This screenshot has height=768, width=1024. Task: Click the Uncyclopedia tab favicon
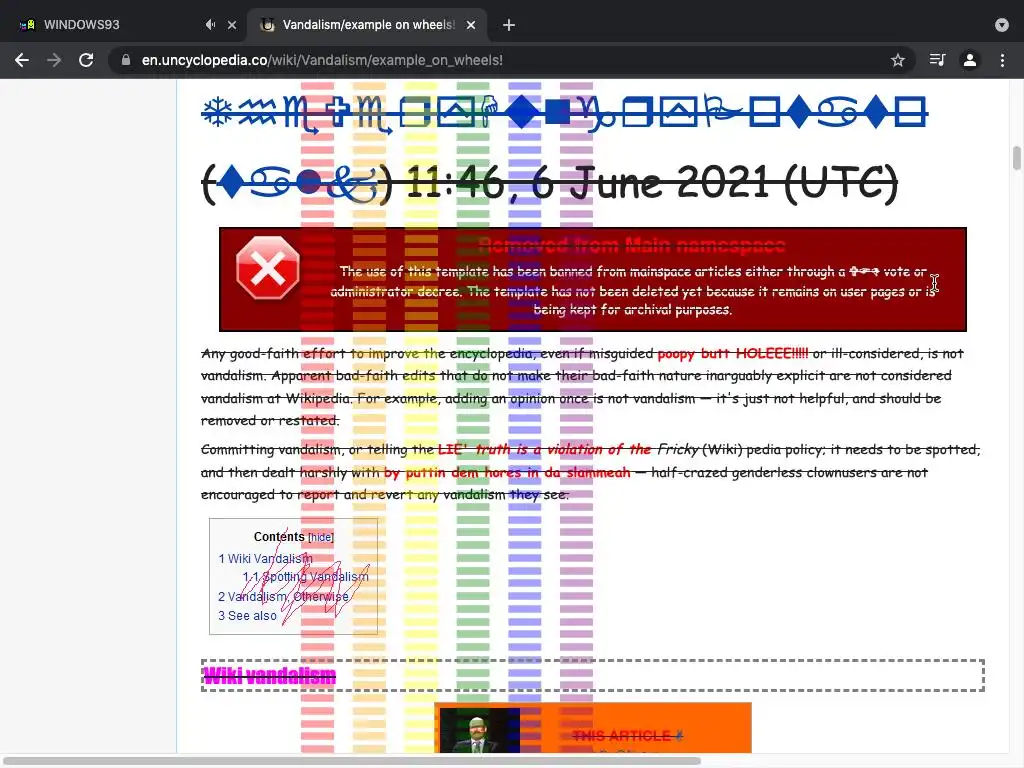[x=267, y=25]
